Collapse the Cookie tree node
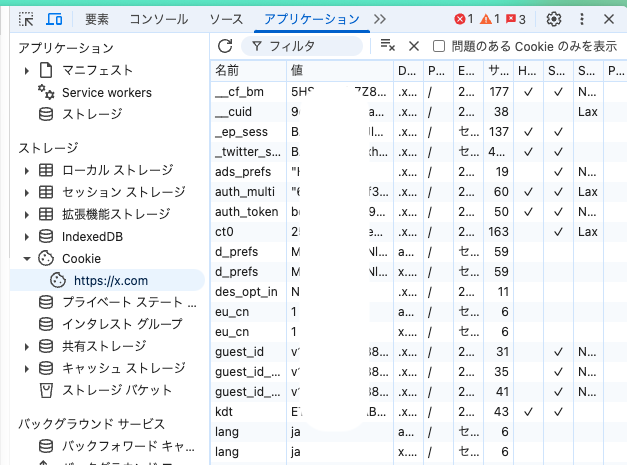Image resolution: width=627 pixels, height=465 pixels. 27,258
